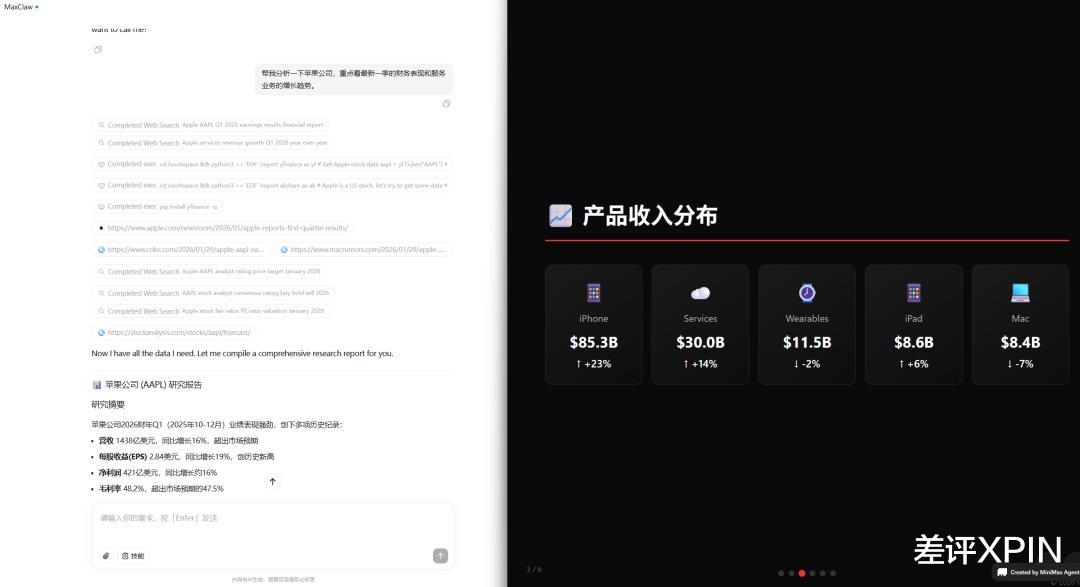Click the 'Created by MiniMax Agent' badge

click(x=1037, y=573)
